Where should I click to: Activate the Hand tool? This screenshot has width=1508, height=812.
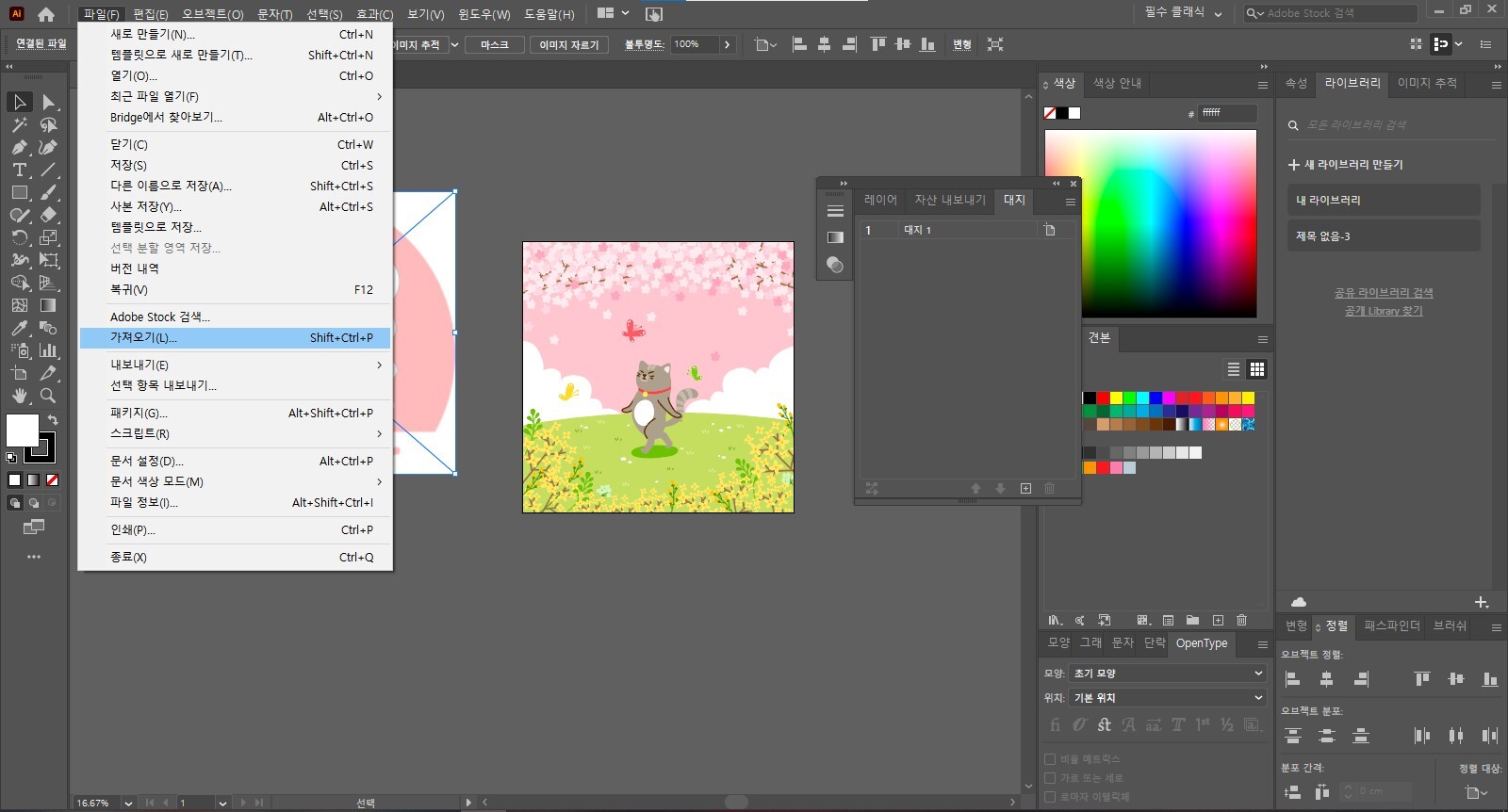(19, 397)
